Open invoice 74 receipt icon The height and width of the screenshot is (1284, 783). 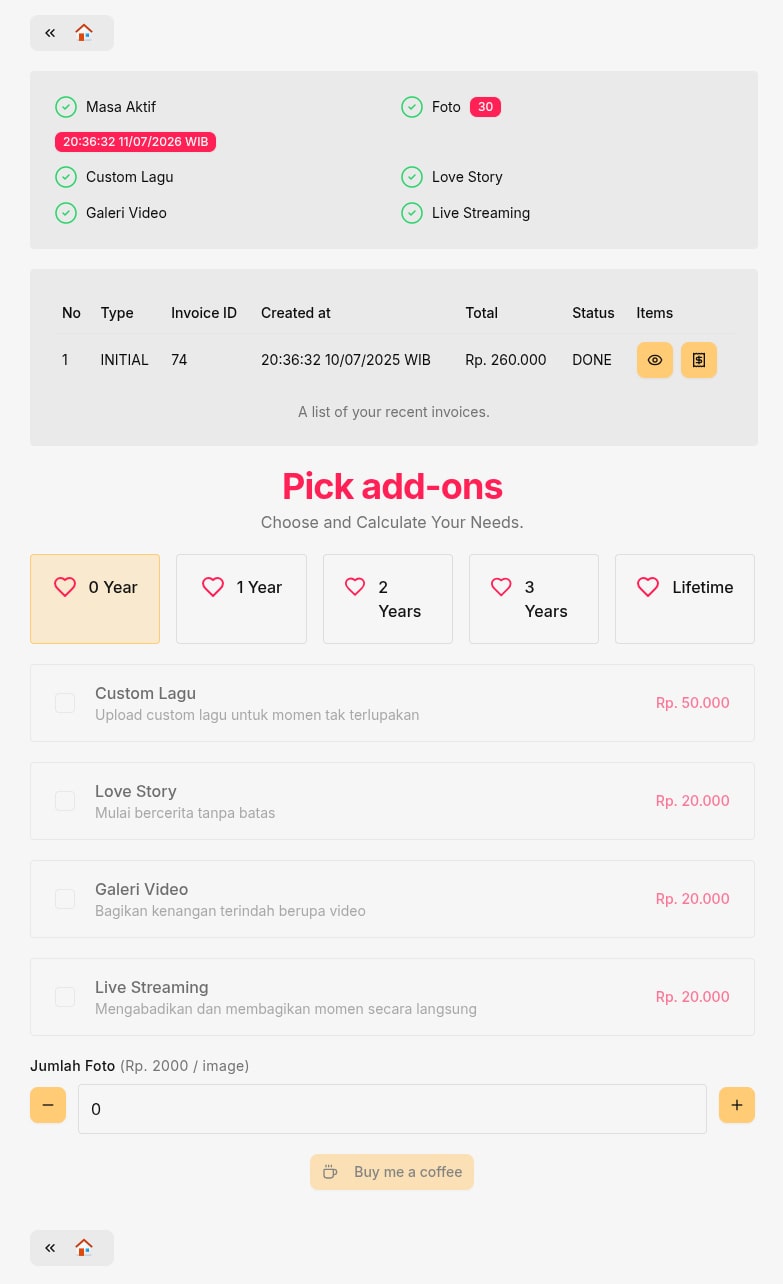pos(699,360)
